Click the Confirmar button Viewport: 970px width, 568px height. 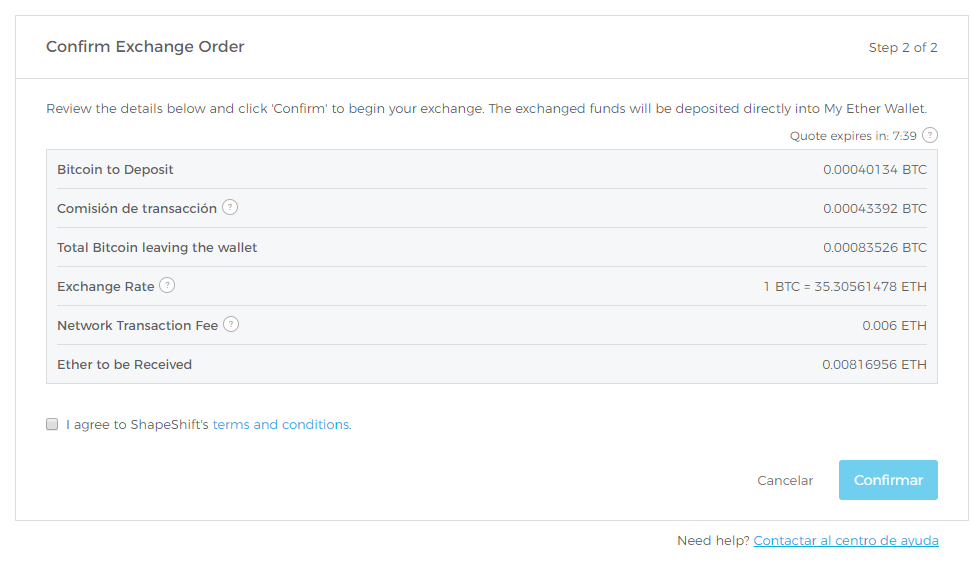[x=888, y=480]
